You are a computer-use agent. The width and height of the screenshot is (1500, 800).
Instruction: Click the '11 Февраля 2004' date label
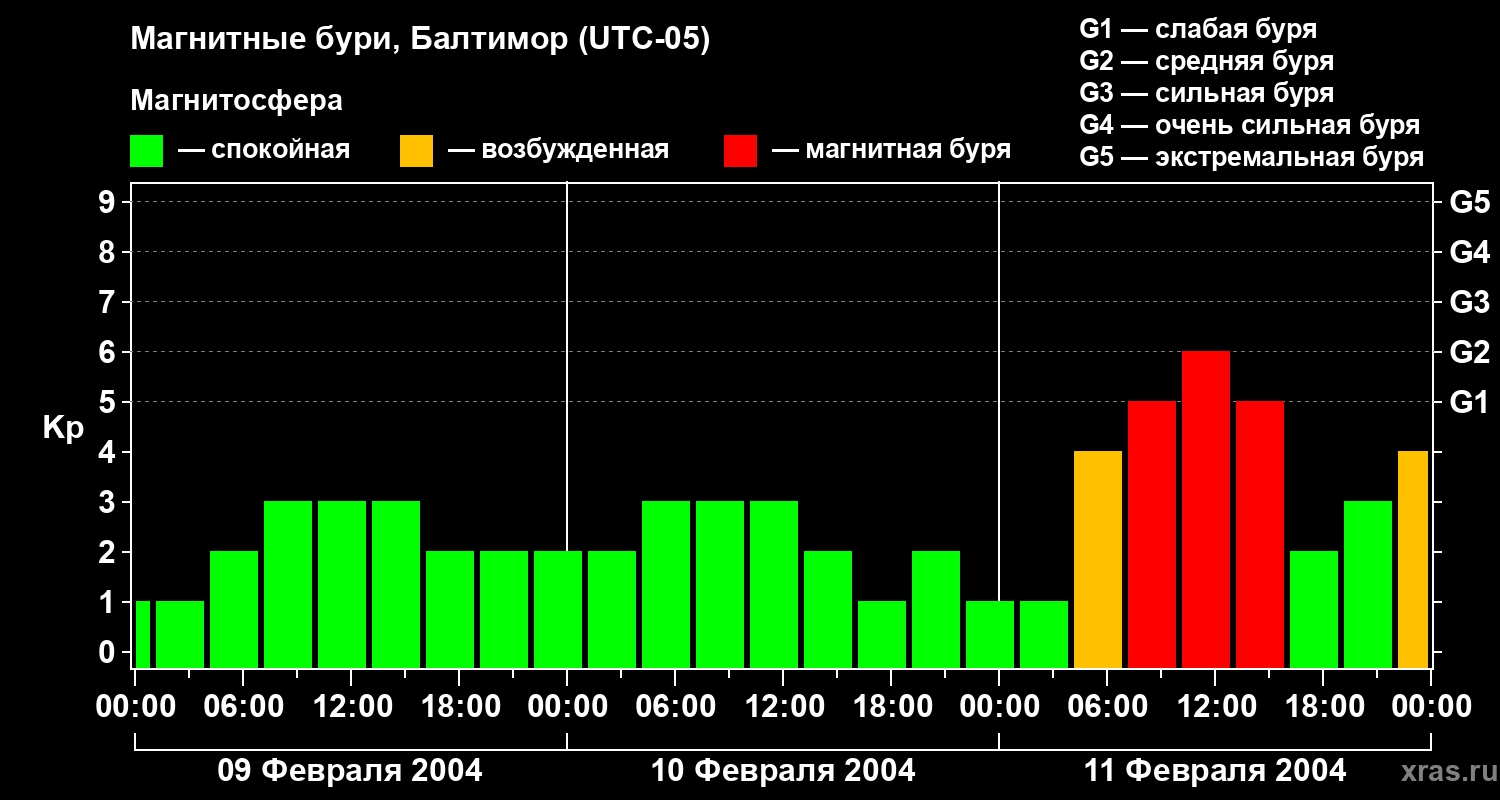pyautogui.click(x=1215, y=771)
